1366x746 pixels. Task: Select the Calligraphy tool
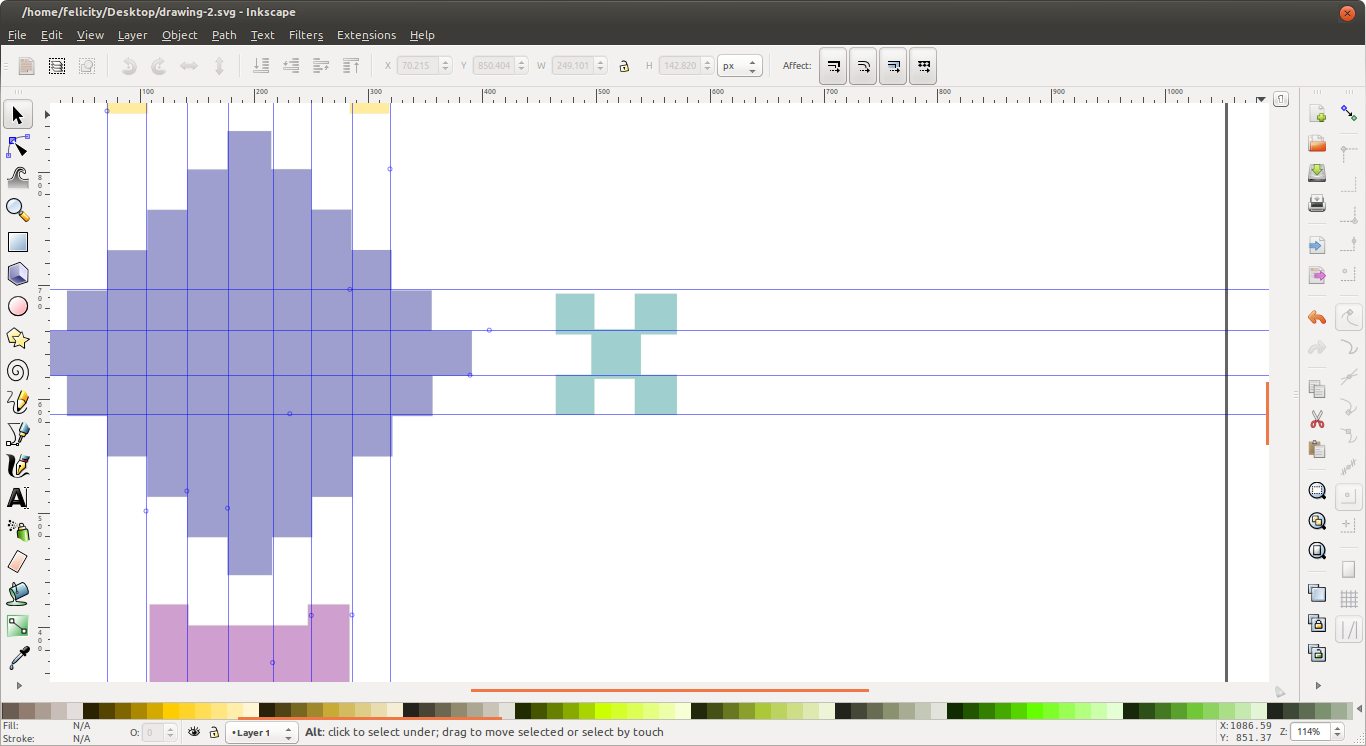pos(18,466)
